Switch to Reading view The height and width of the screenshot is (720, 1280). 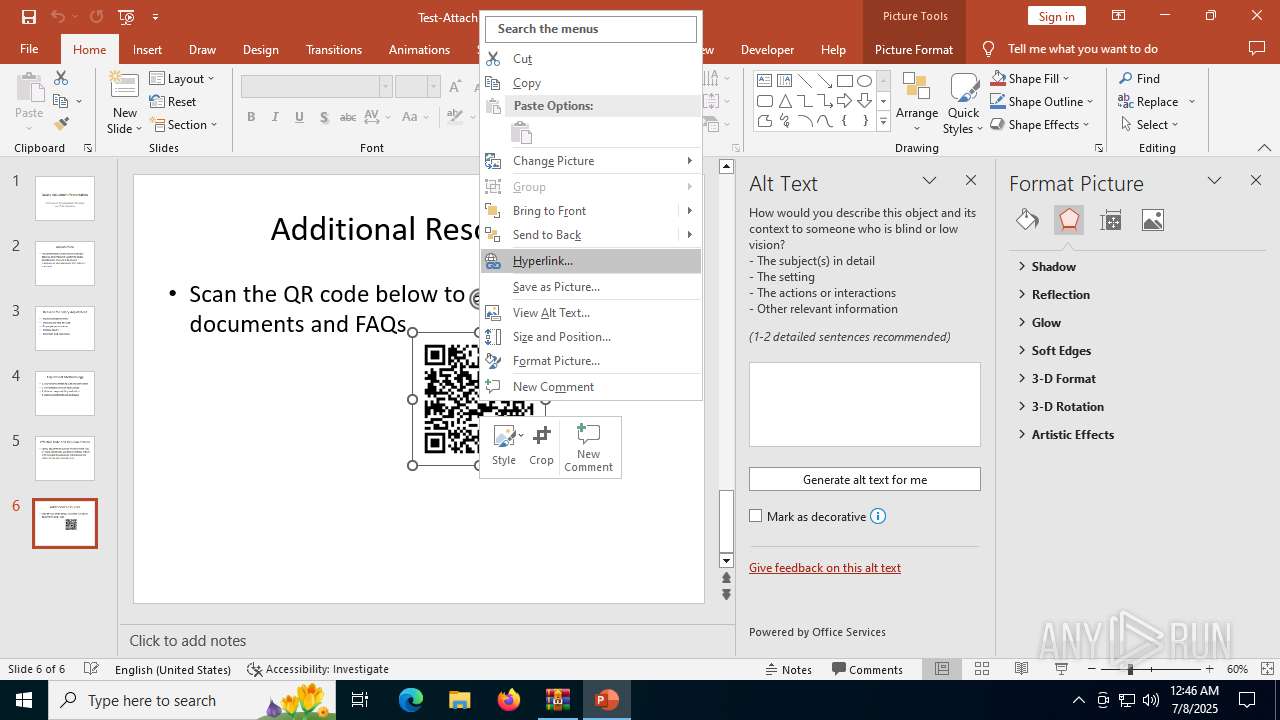(x=1022, y=669)
